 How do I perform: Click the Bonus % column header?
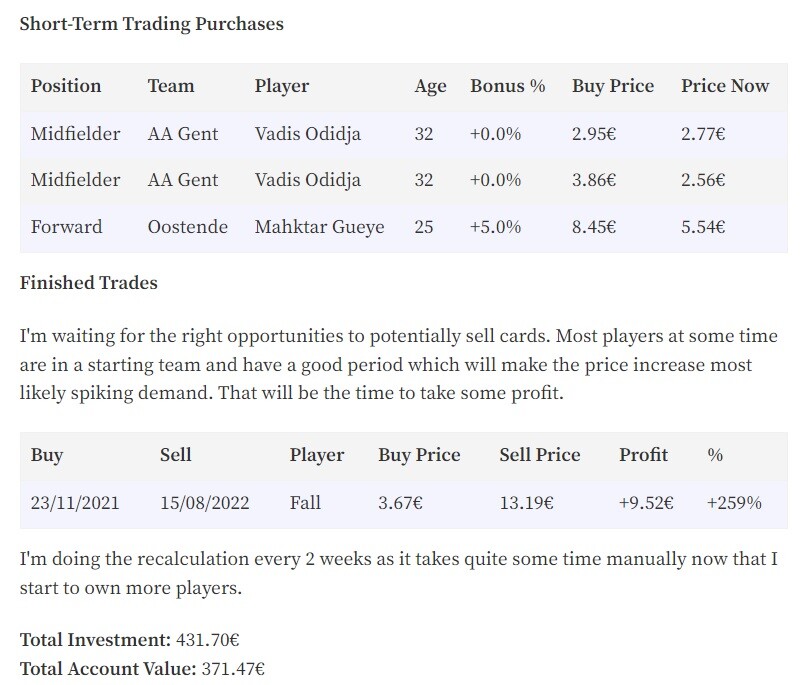coord(507,86)
